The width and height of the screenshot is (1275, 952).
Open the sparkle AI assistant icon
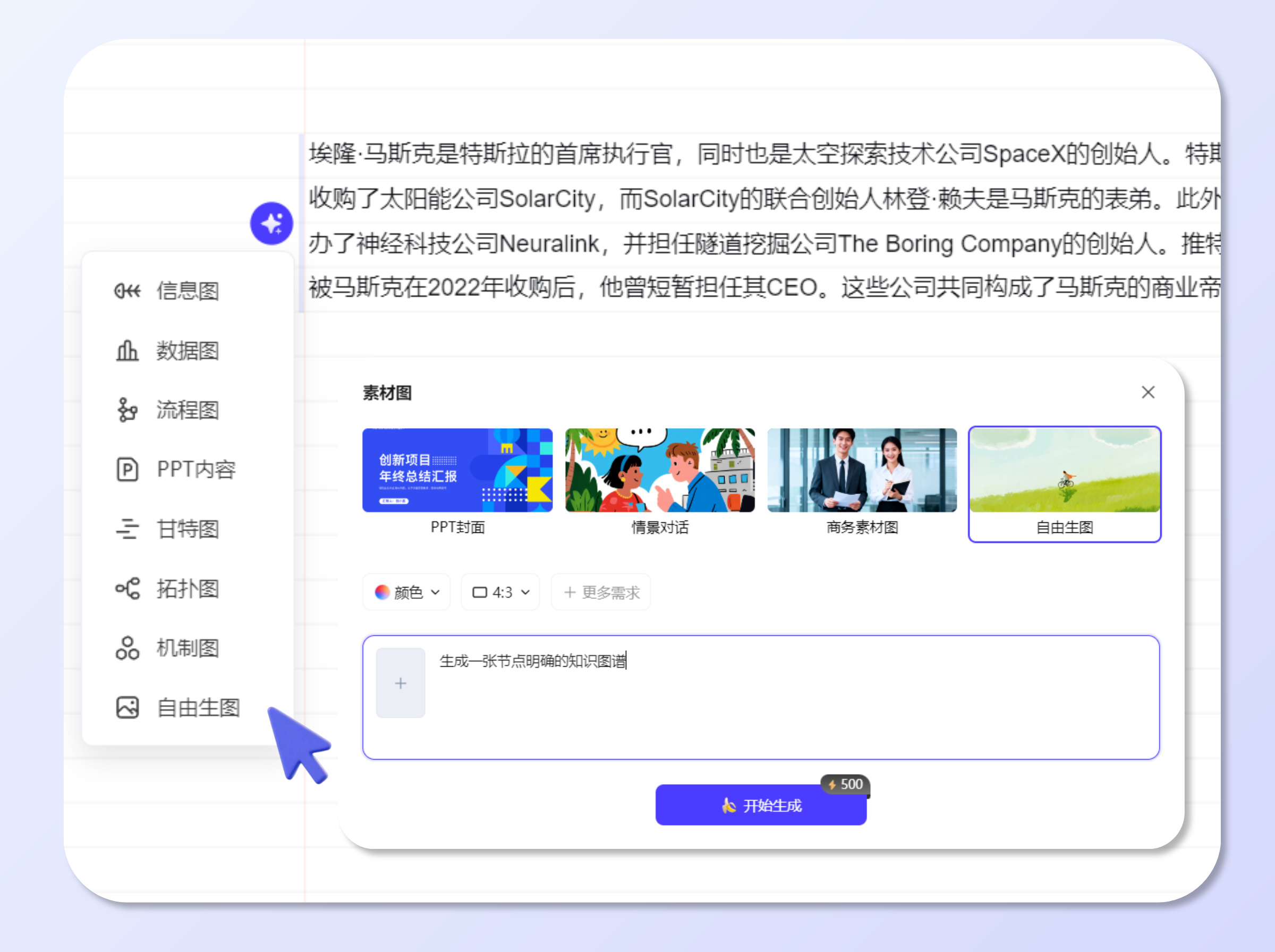click(x=271, y=223)
